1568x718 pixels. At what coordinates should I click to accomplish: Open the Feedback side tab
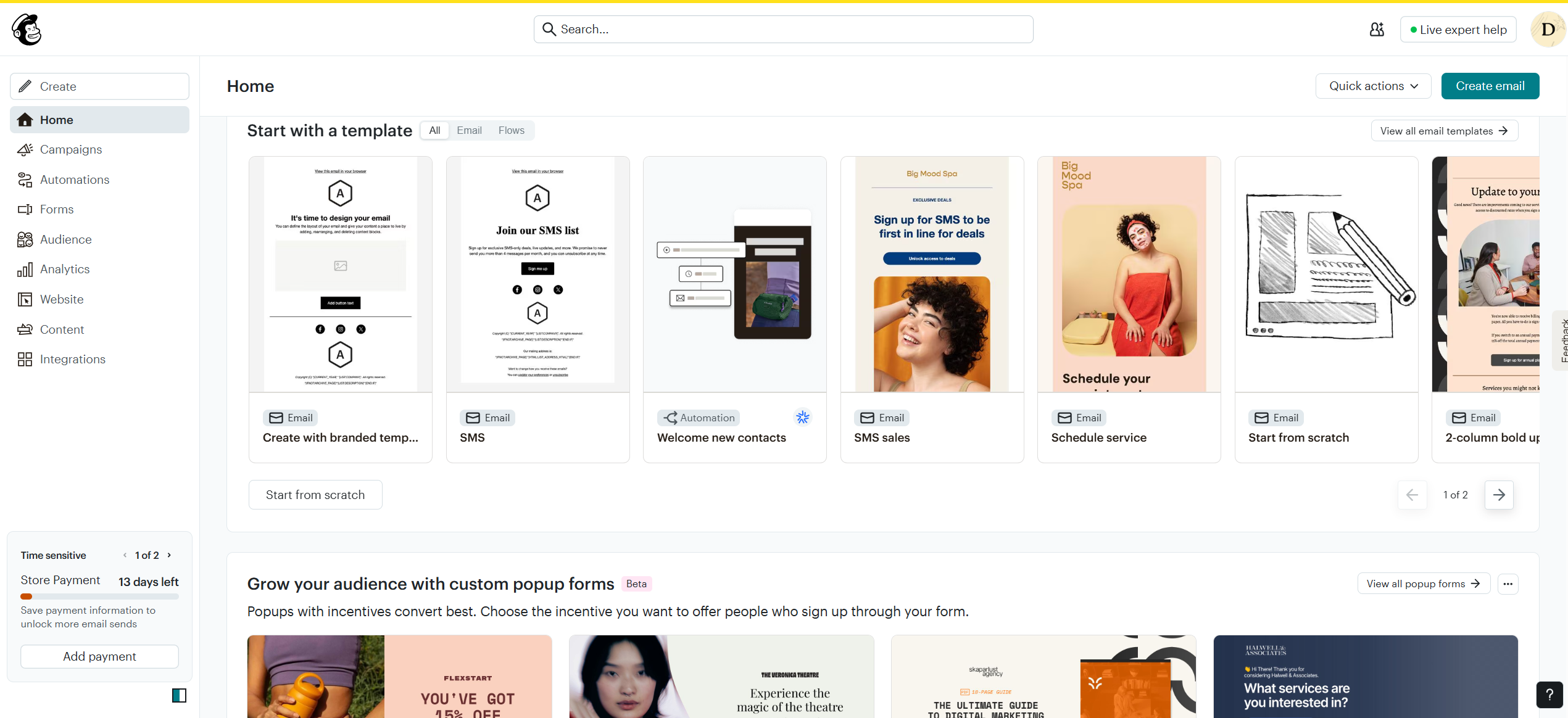click(1561, 340)
